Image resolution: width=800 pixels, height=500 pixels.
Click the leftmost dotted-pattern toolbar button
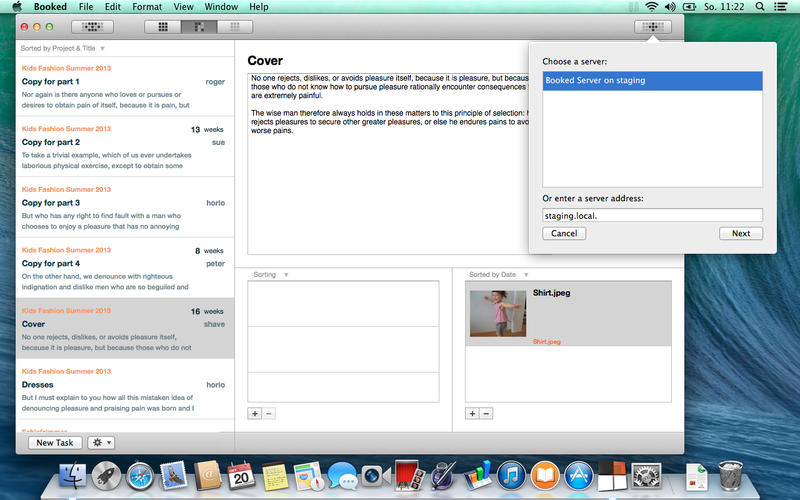(x=92, y=27)
